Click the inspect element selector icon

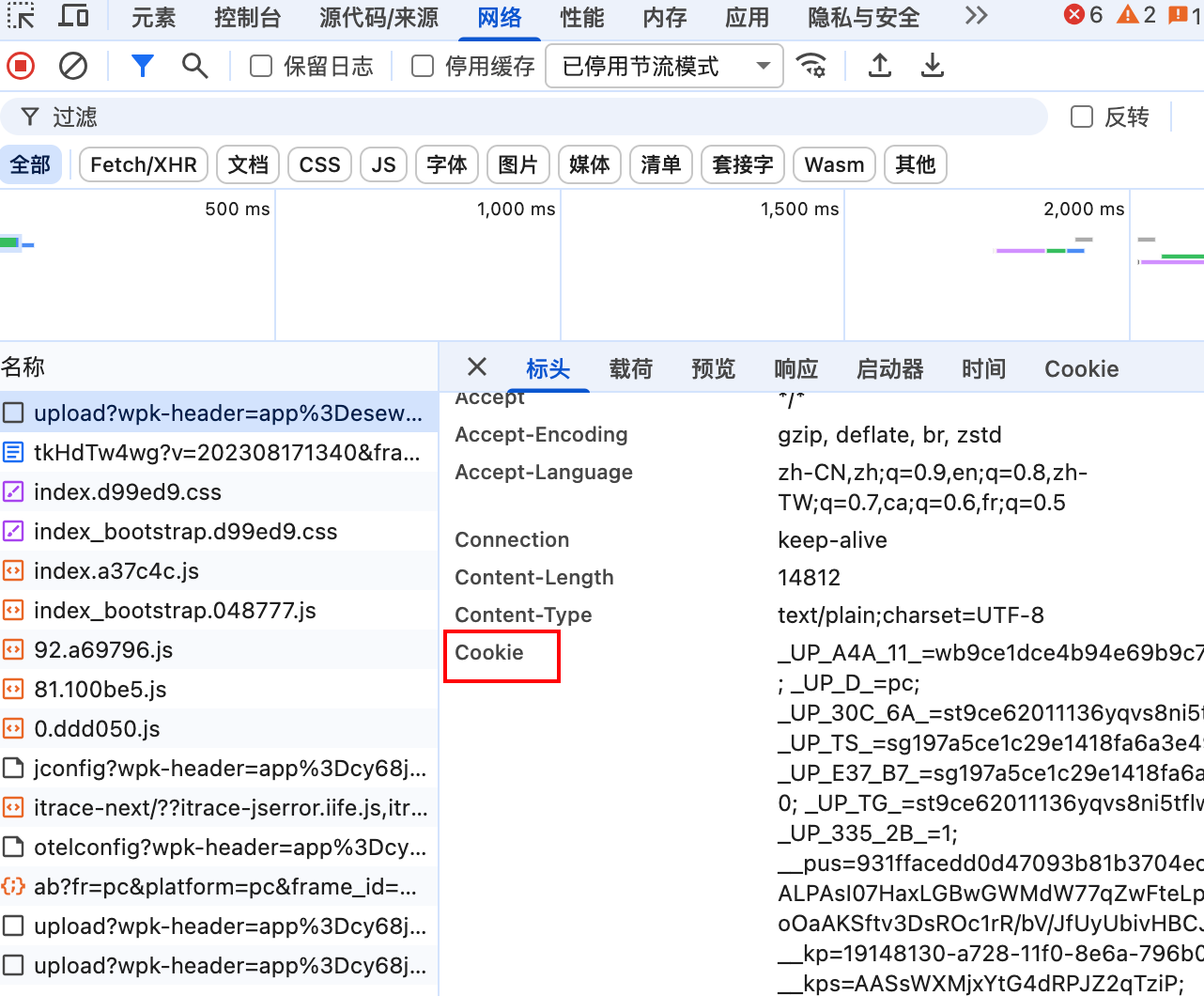(21, 16)
